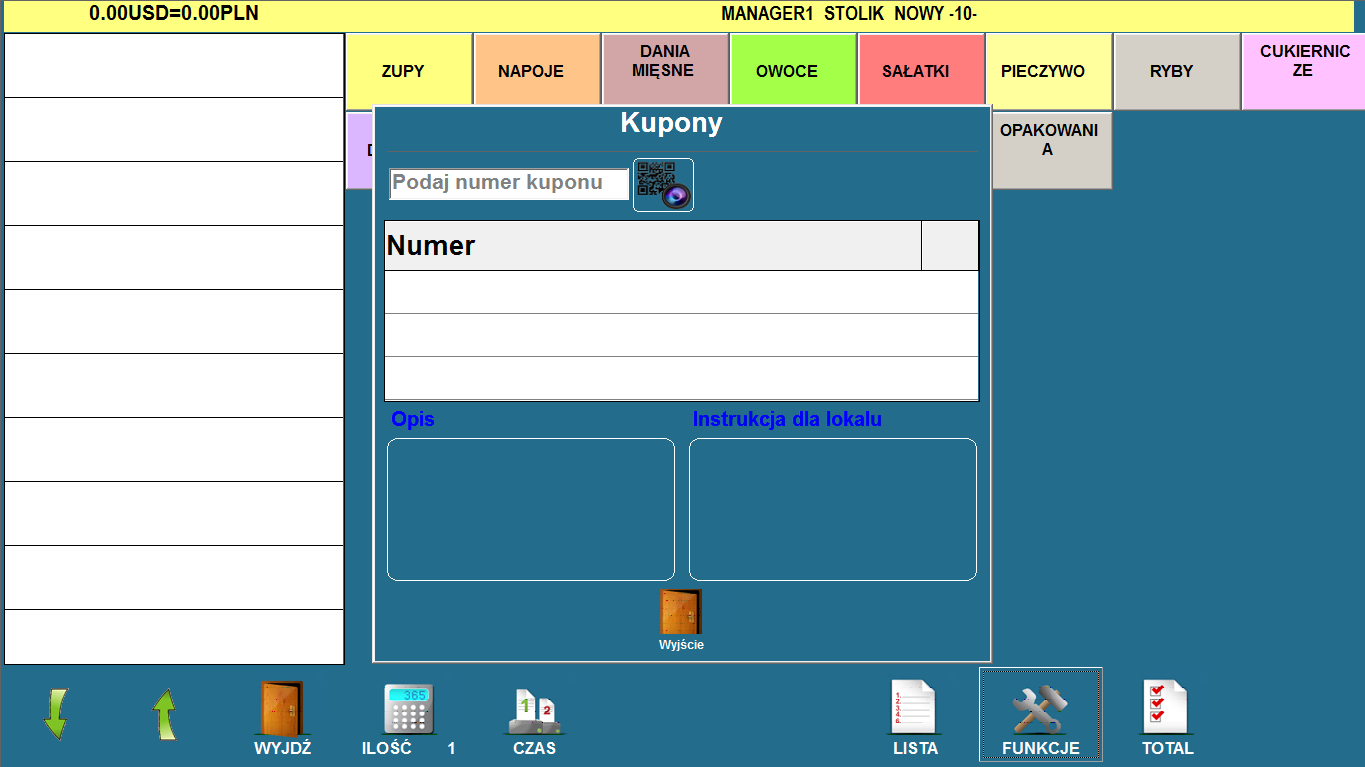Select the SAŁATKI category

(x=921, y=69)
